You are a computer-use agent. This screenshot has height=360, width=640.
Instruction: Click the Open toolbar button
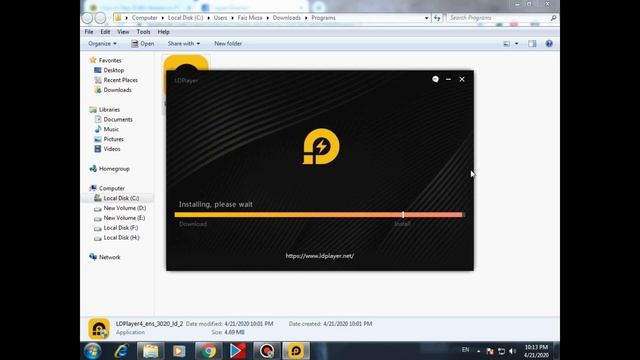pos(143,44)
